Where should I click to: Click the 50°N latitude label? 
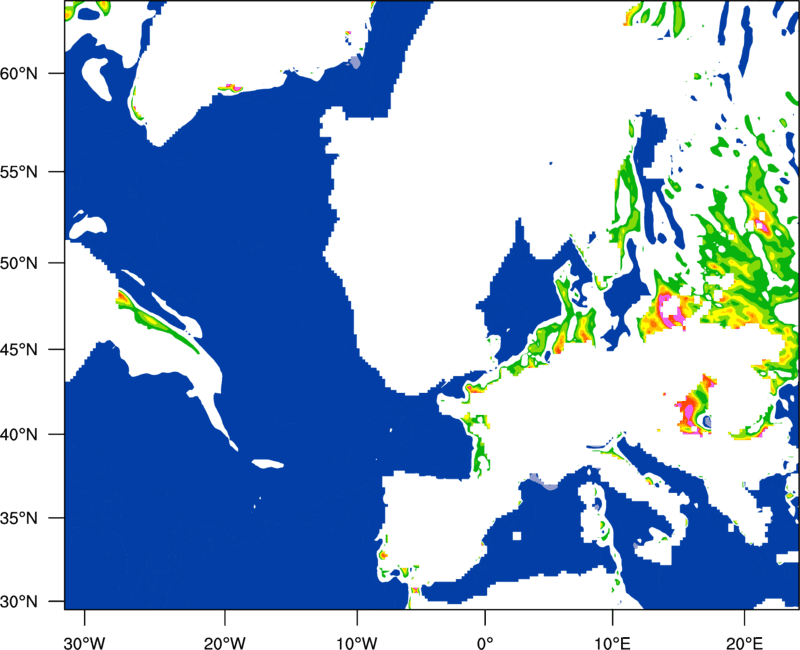[19, 263]
